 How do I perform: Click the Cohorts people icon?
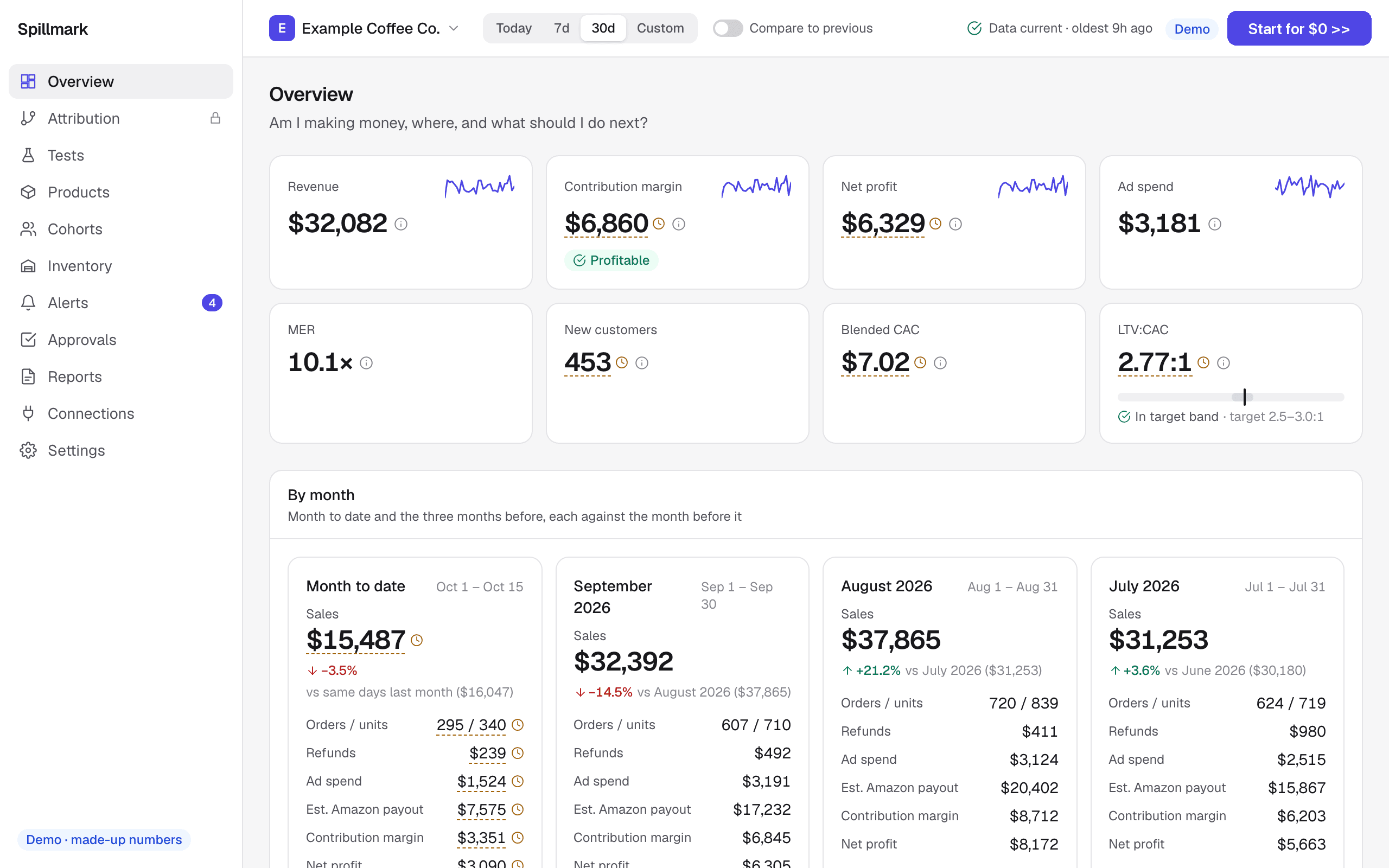pos(28,229)
